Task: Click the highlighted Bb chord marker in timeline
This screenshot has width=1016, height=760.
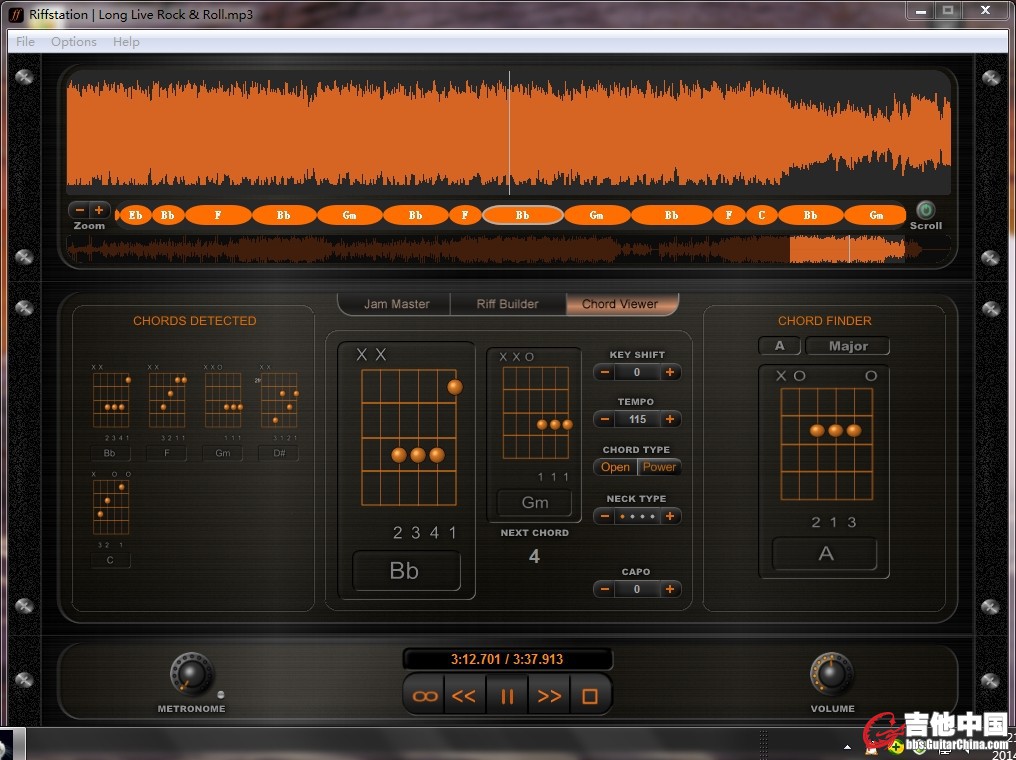Action: click(522, 215)
